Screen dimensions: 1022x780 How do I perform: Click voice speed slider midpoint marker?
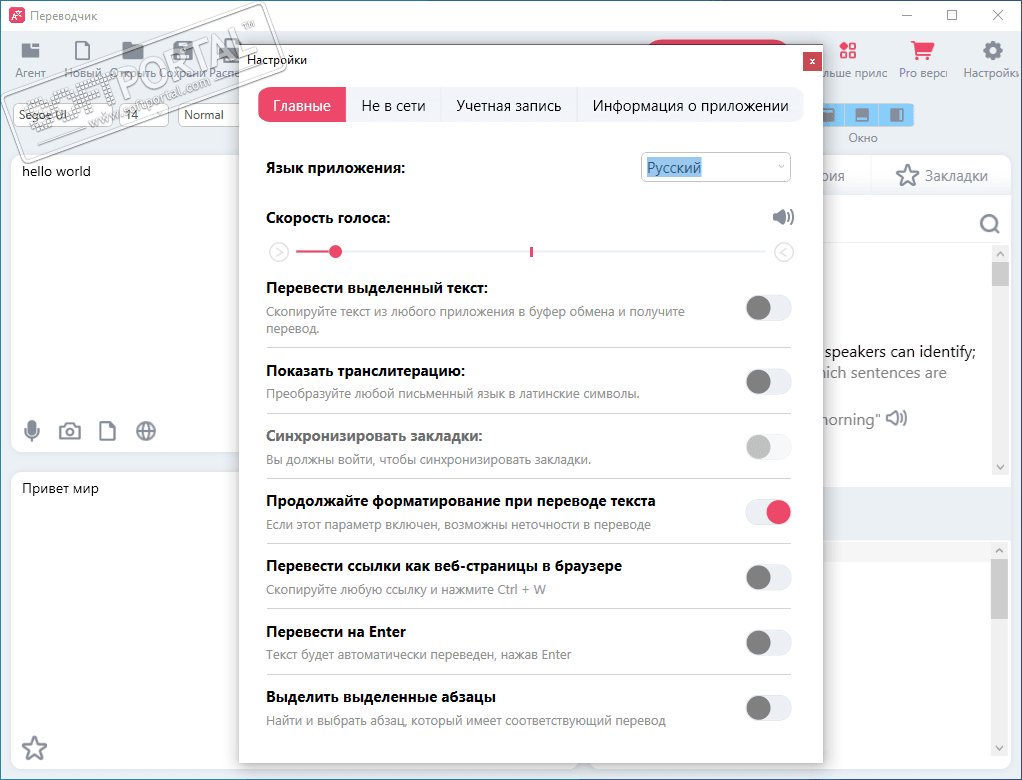(531, 252)
